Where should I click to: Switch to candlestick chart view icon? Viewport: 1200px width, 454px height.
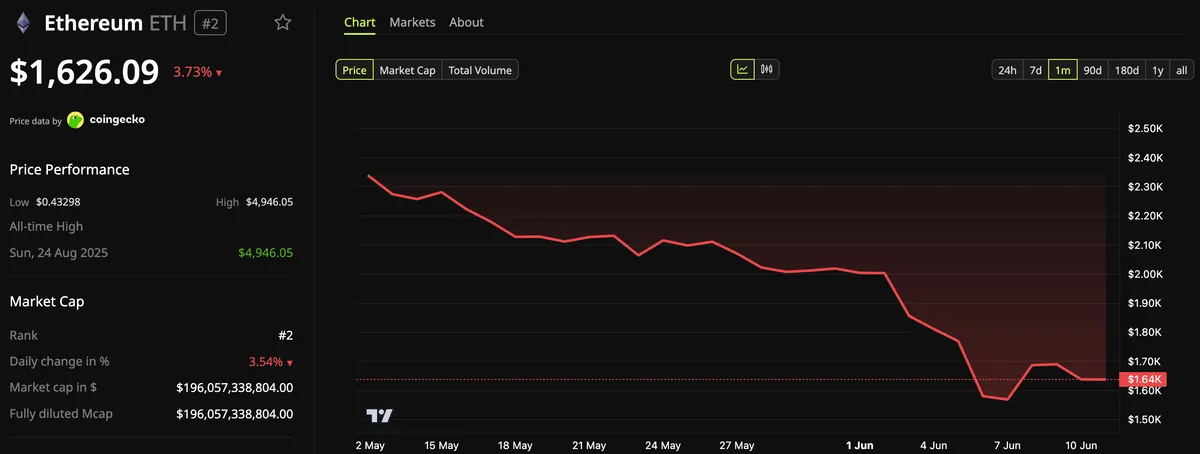768,70
